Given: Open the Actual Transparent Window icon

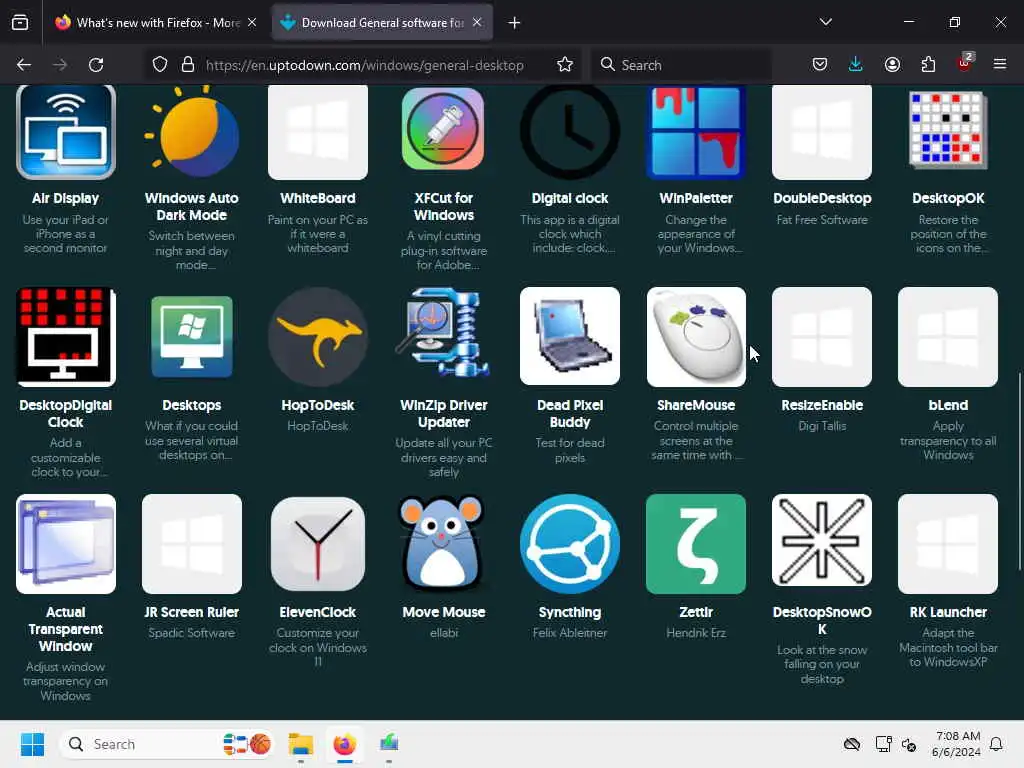Looking at the screenshot, I should (66, 544).
